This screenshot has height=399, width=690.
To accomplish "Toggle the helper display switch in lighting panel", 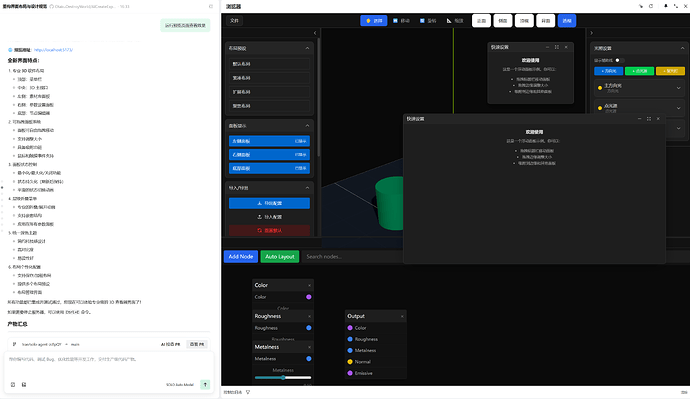I will [x=618, y=60].
